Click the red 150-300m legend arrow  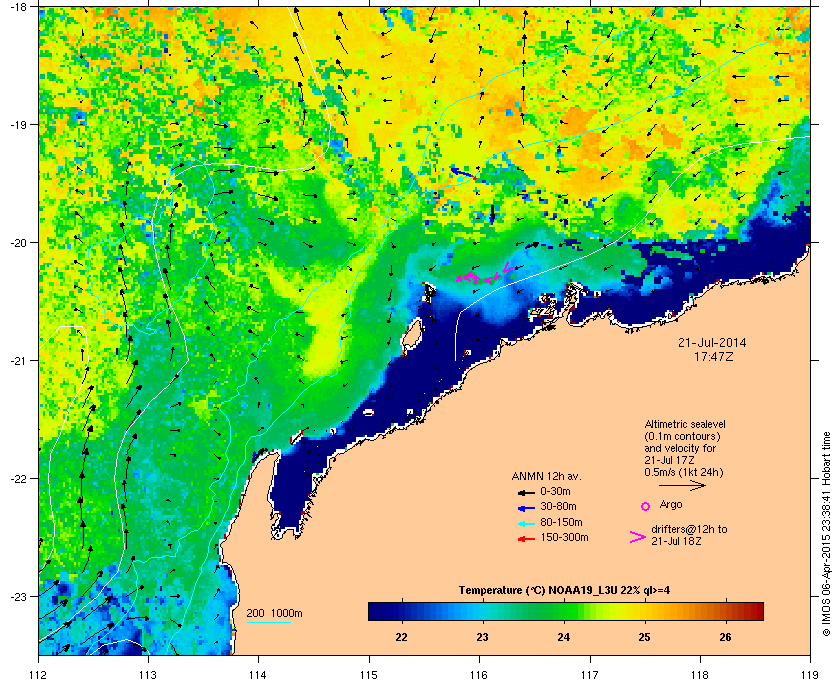click(526, 539)
